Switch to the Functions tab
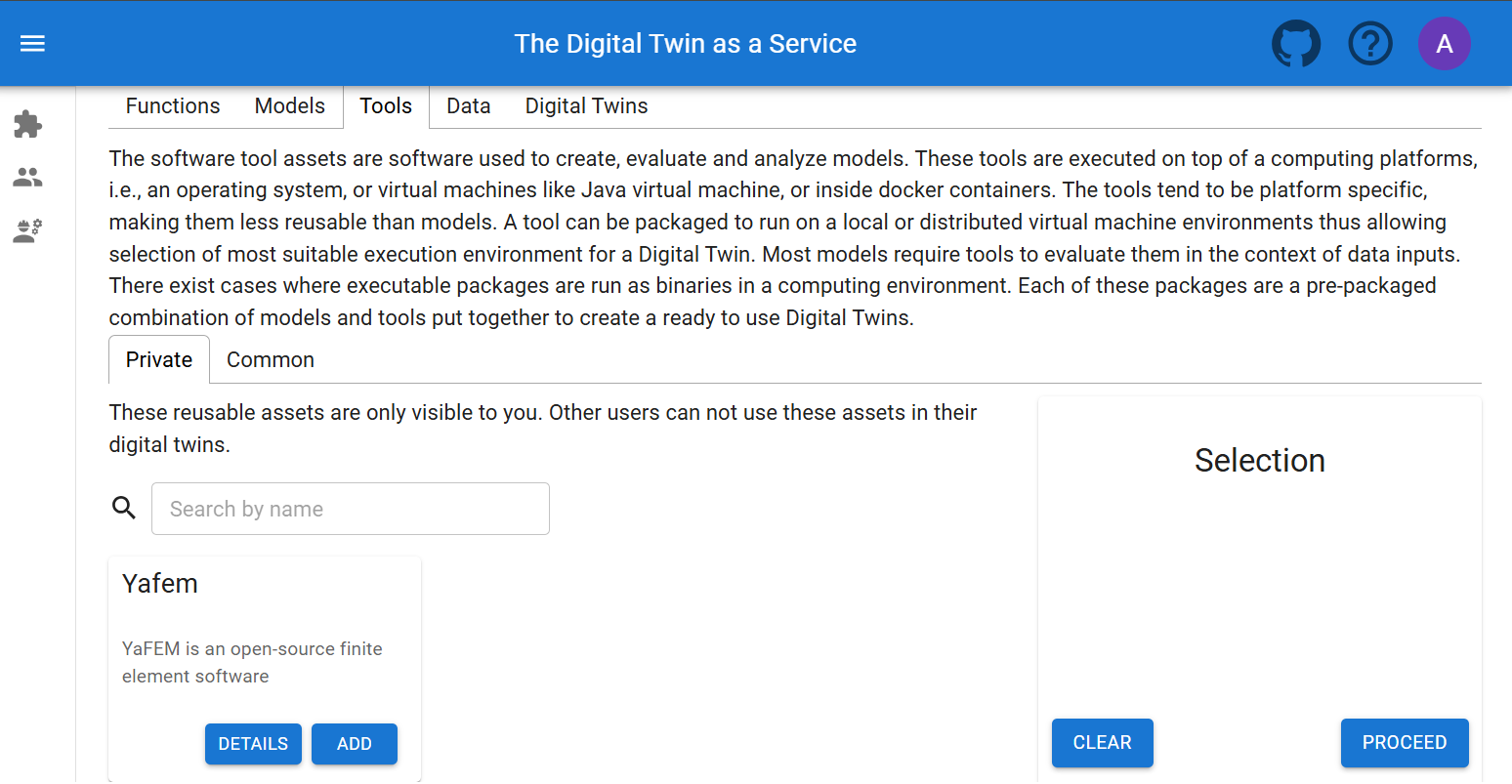1512x784 pixels. click(173, 106)
